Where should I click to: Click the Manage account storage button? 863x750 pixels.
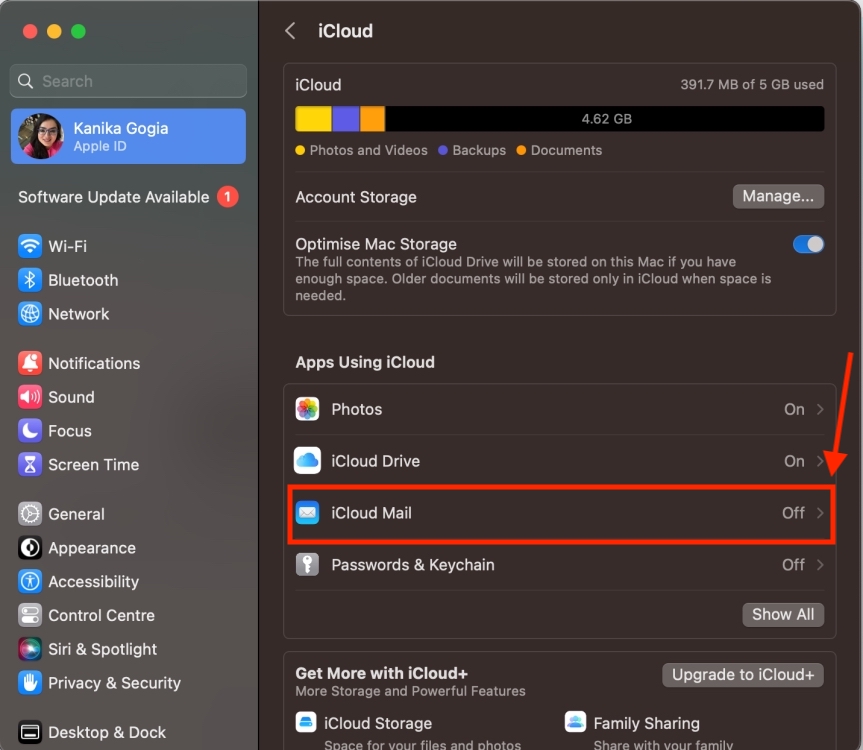tap(778, 196)
